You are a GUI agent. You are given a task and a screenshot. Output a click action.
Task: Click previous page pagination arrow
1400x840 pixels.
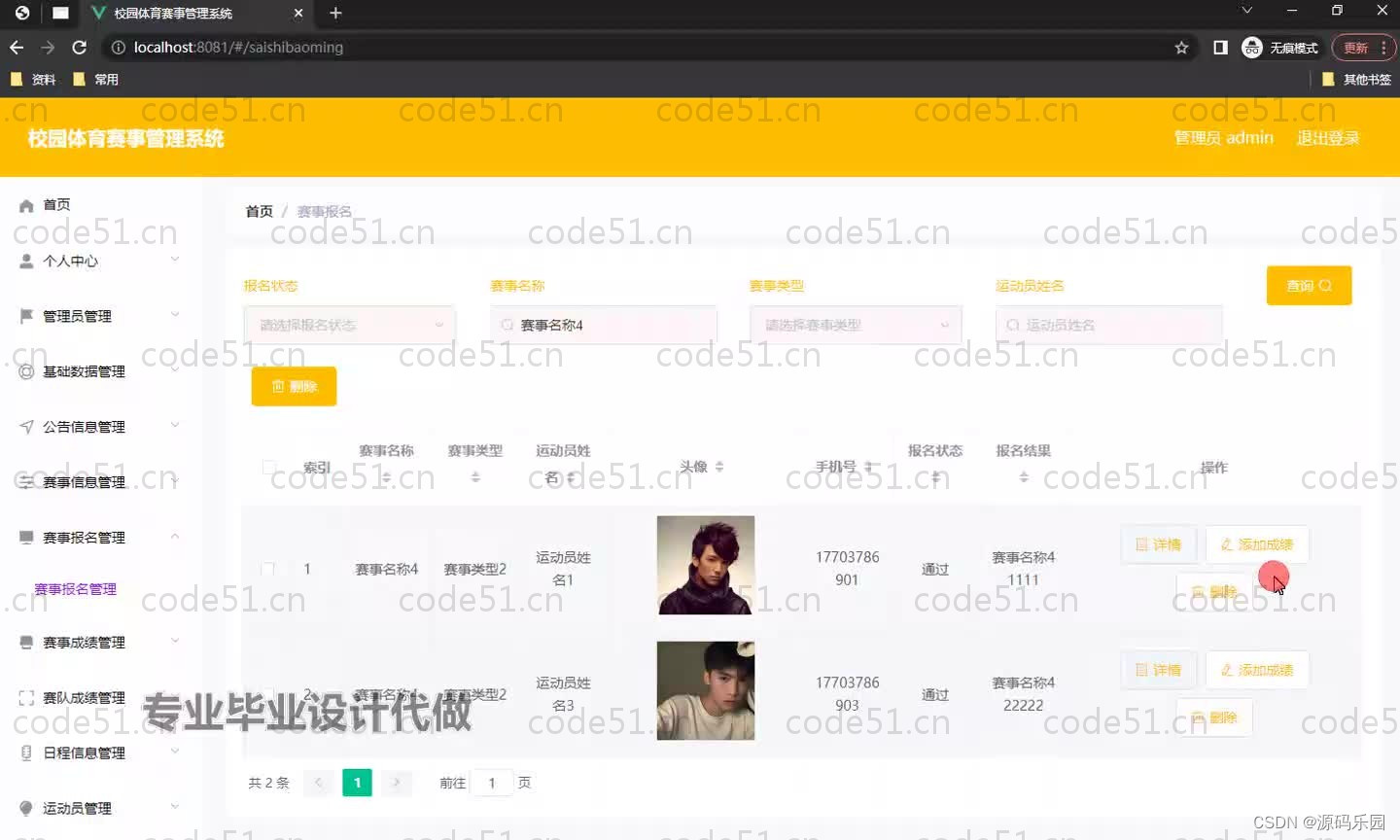pos(318,783)
